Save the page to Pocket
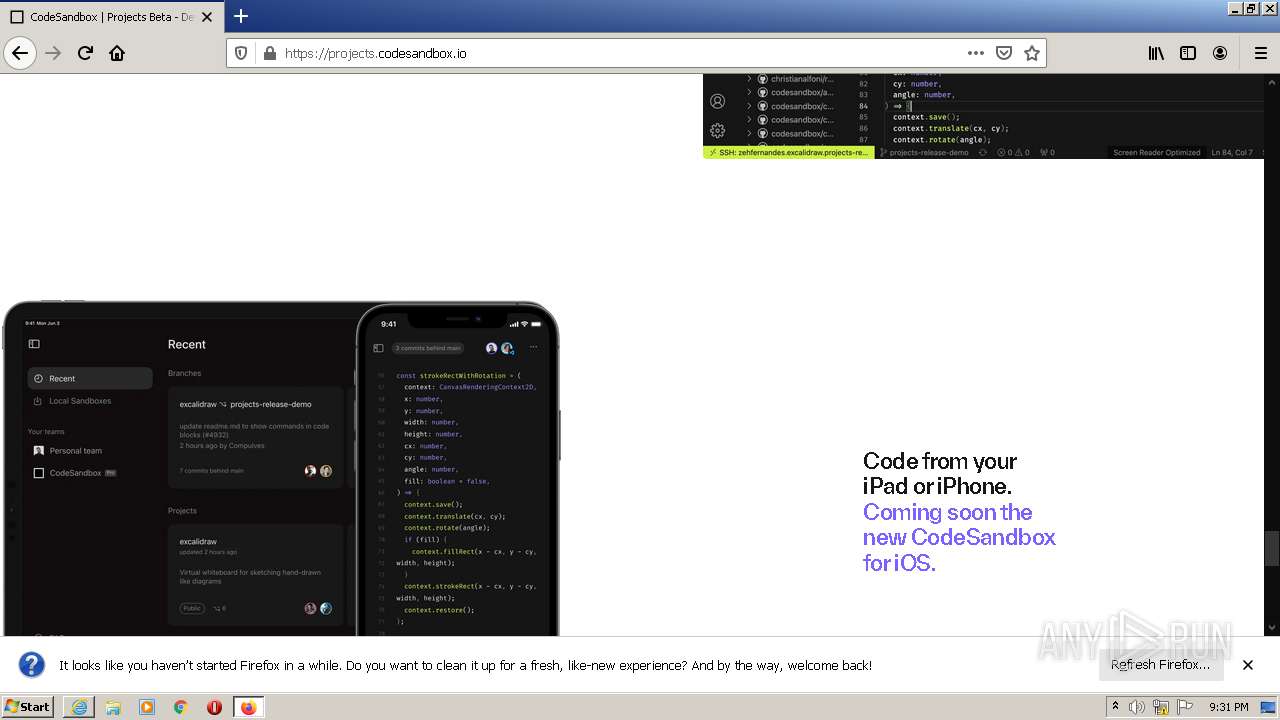Screen dimensions: 1280x720 1004,53
